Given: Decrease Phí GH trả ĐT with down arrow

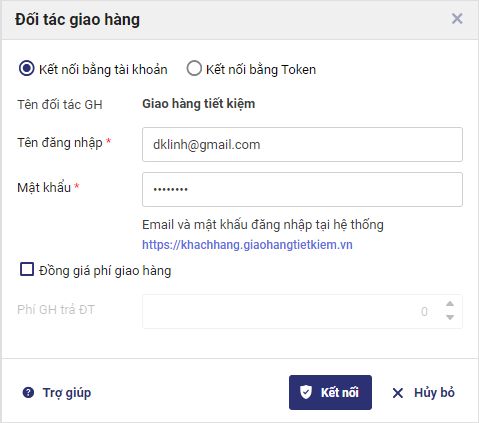Looking at the screenshot, I should point(450,317).
